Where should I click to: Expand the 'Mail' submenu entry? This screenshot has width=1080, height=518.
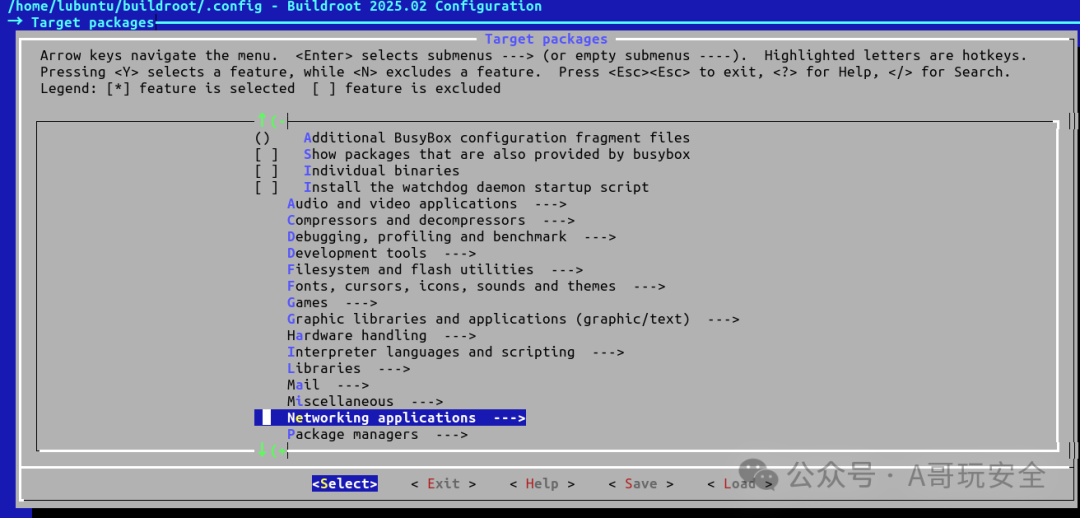[x=328, y=385]
